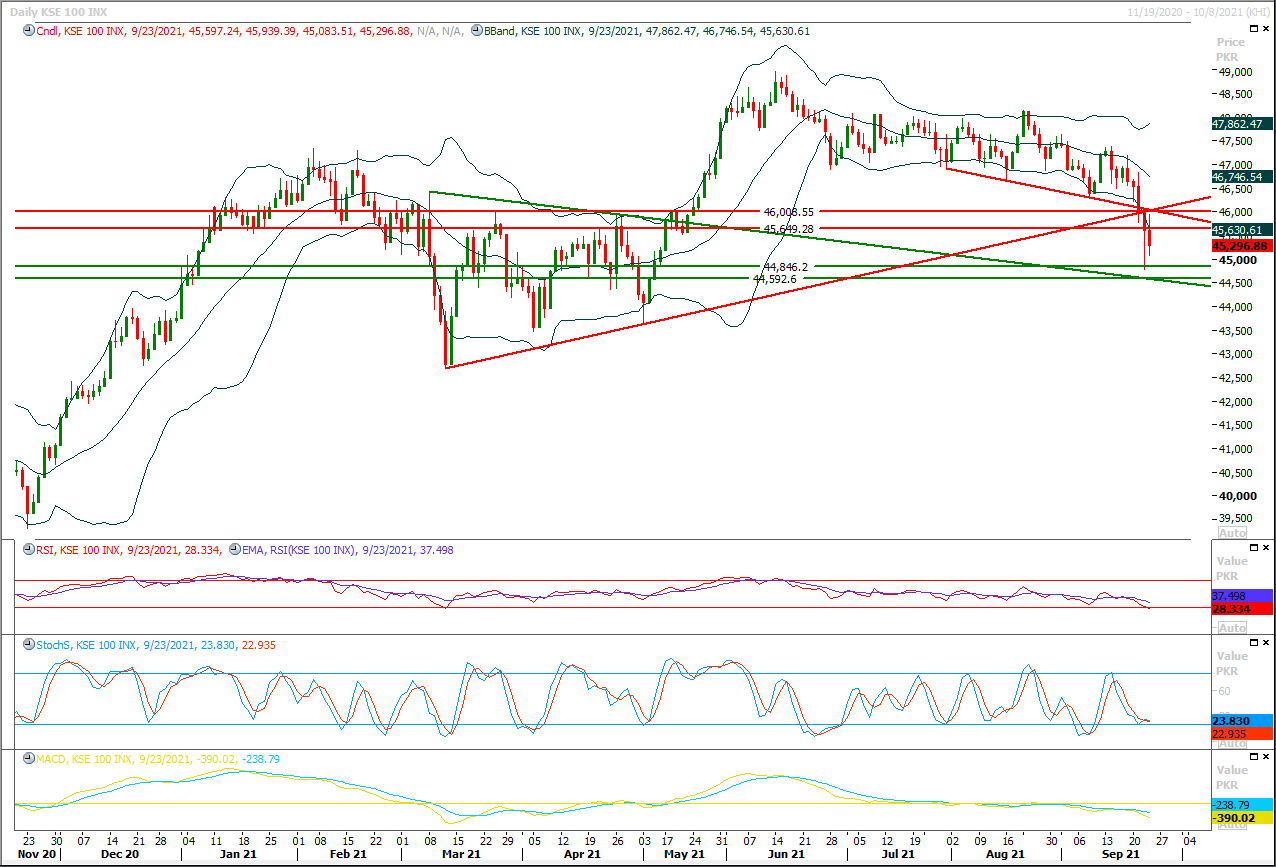Click the Jul 21 month label on time axis
The height and width of the screenshot is (867, 1276).
click(x=898, y=855)
